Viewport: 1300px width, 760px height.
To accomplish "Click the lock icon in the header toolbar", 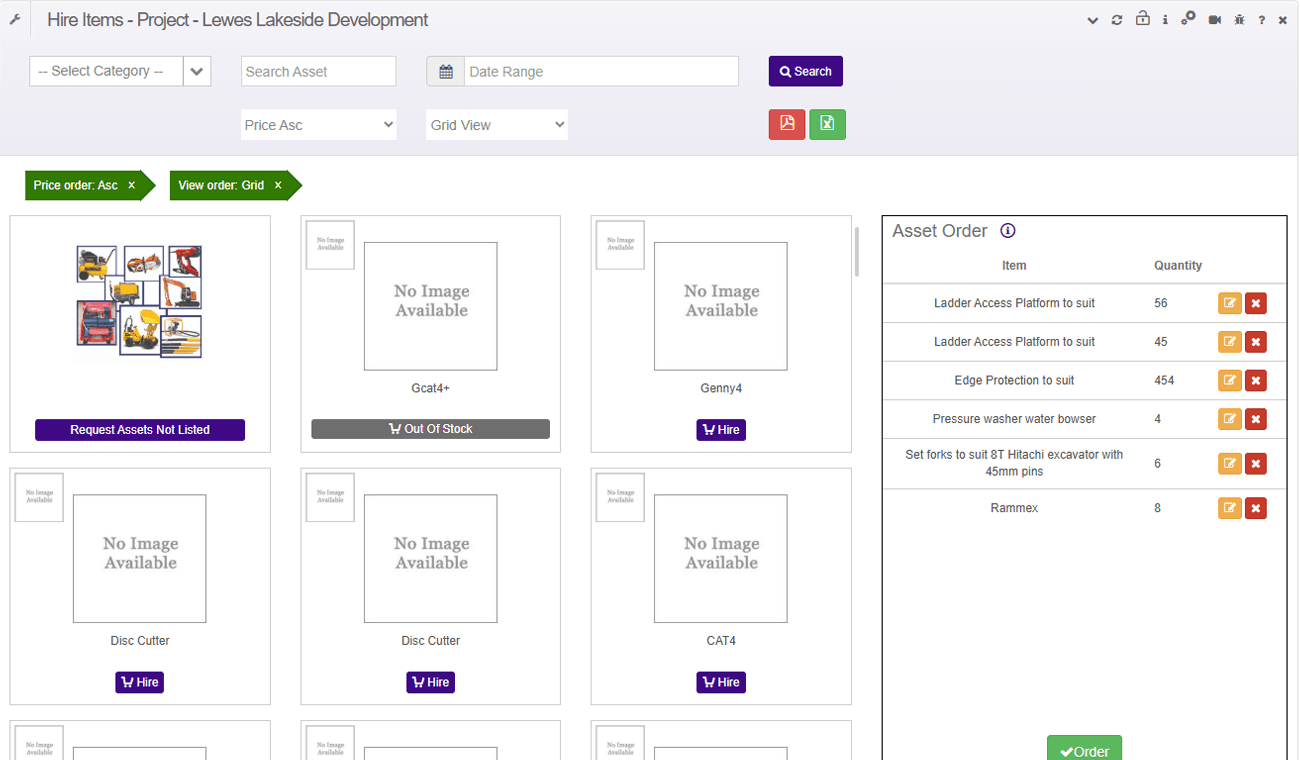I will (1142, 19).
